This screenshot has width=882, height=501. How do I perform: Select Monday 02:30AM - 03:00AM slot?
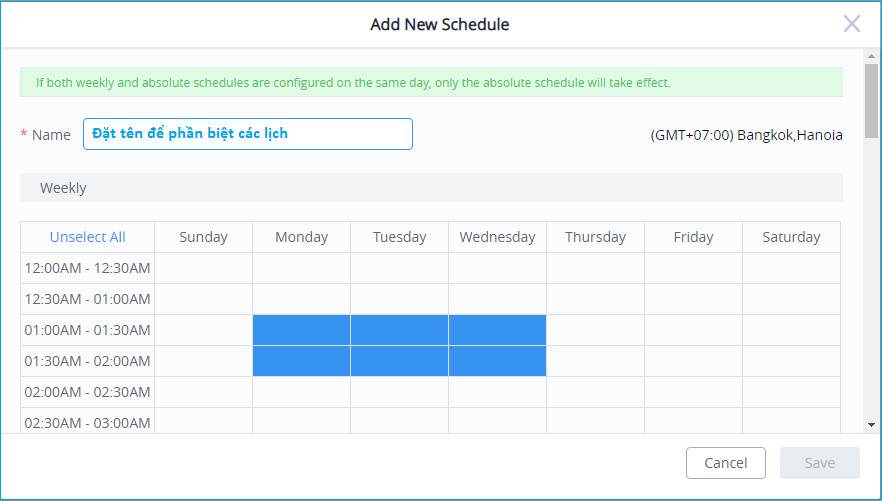coord(302,421)
